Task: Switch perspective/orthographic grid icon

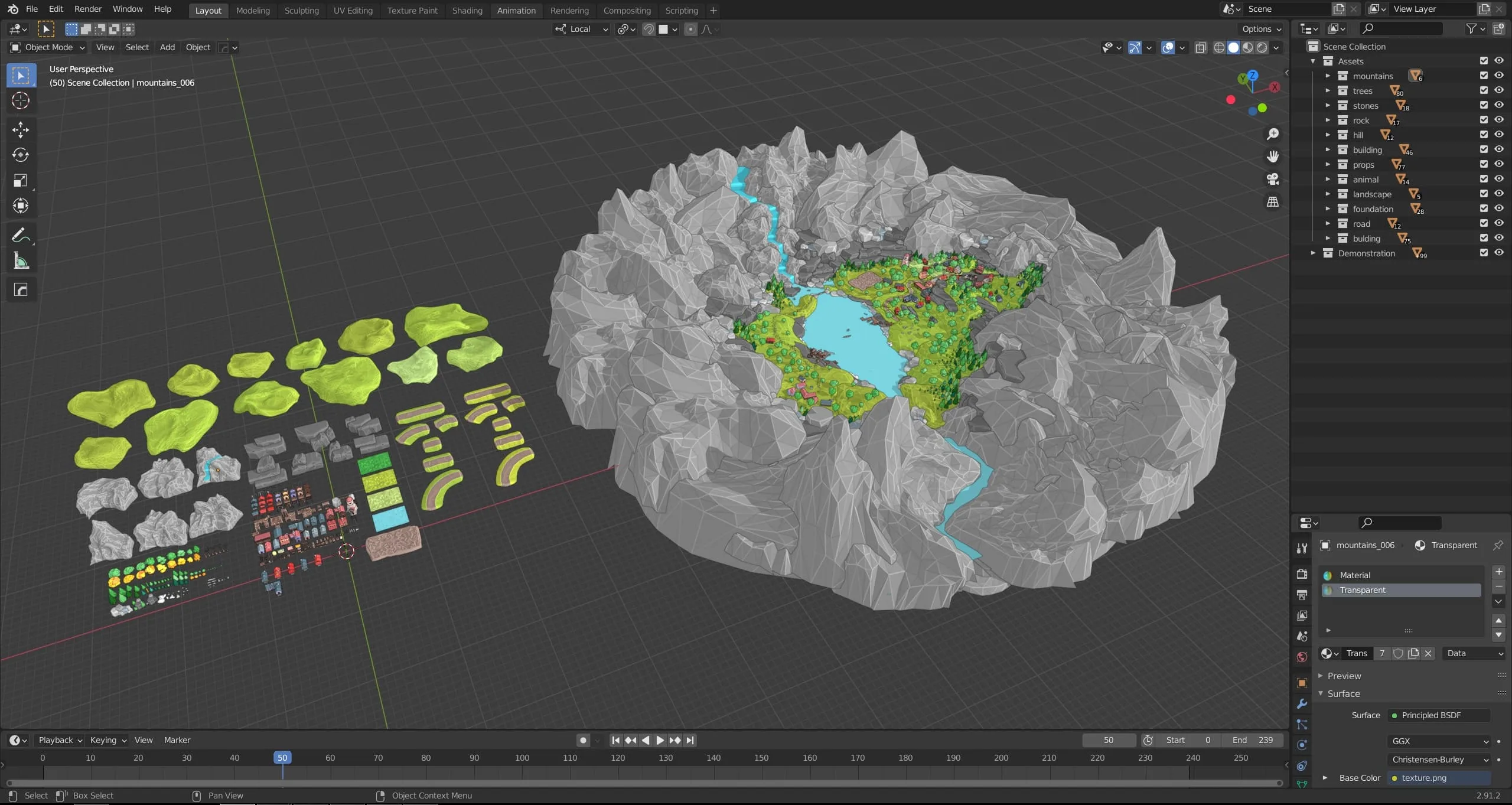Action: 1273,202
